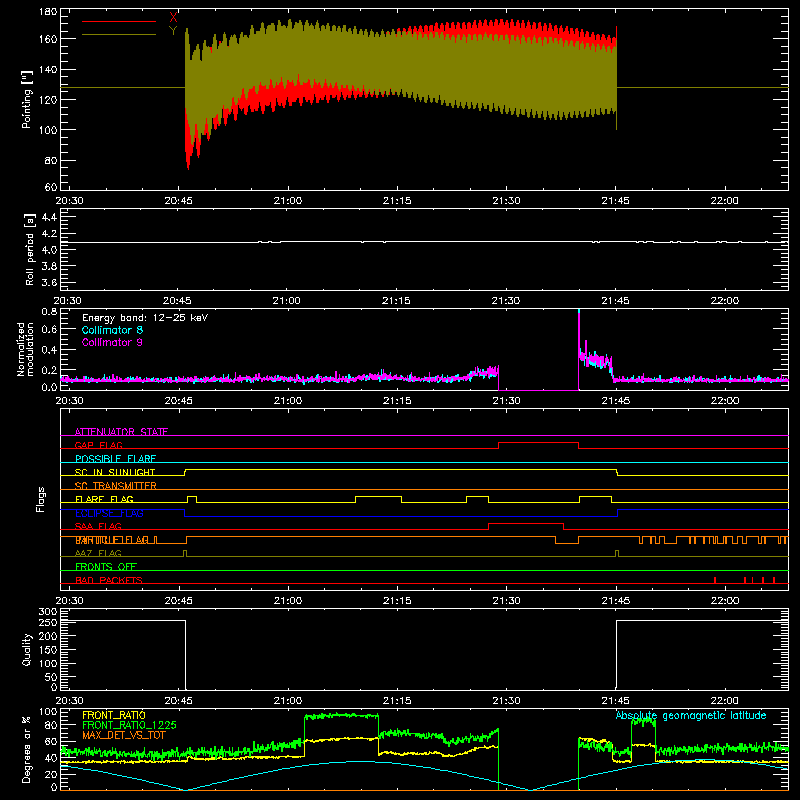This screenshot has height=800, width=800.
Task: Click the 140 value on Pointing axis
Action: [x=48, y=69]
